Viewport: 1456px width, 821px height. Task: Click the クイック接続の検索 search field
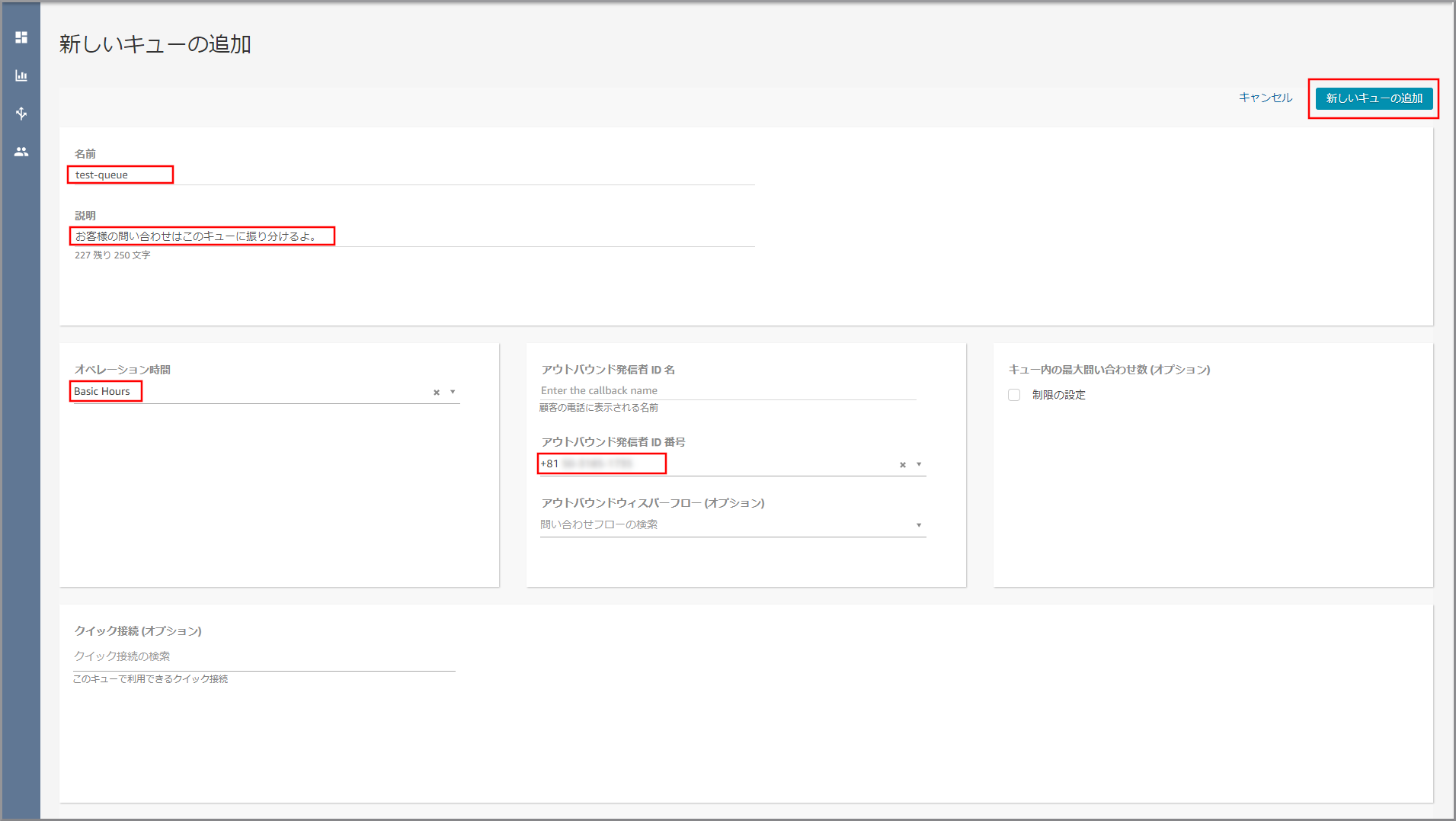264,656
